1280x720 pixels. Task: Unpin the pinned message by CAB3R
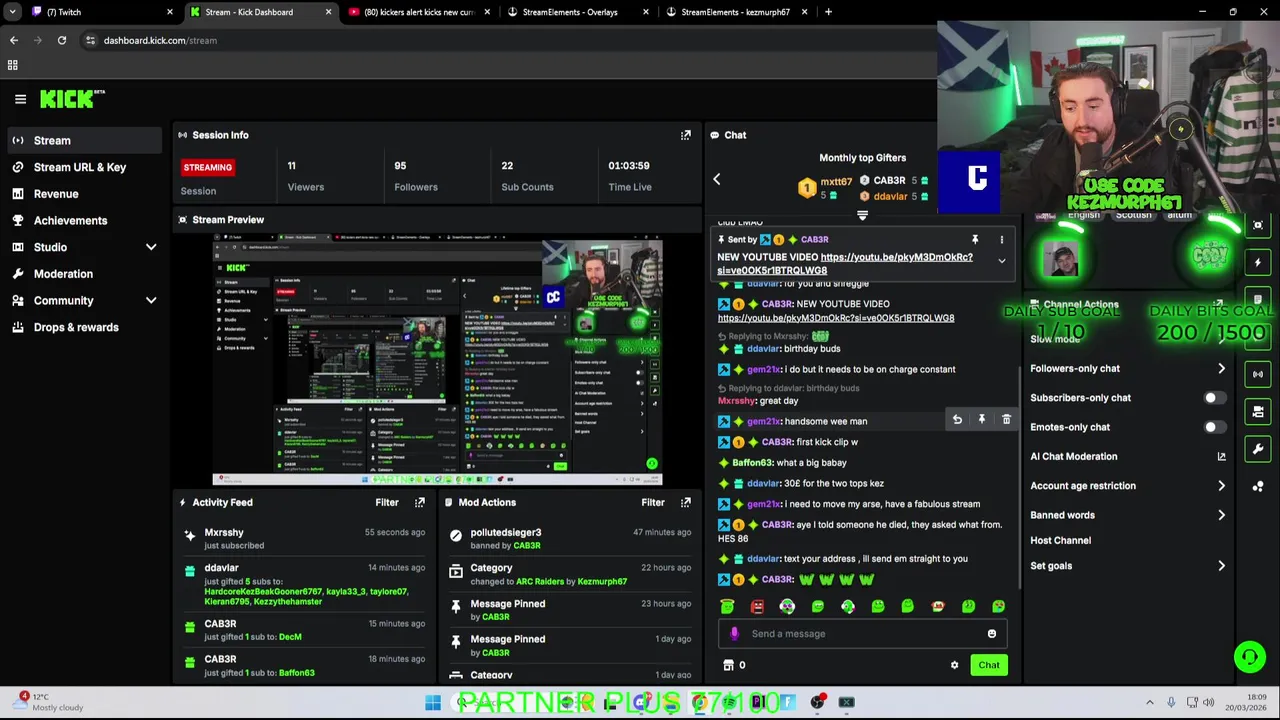click(975, 240)
